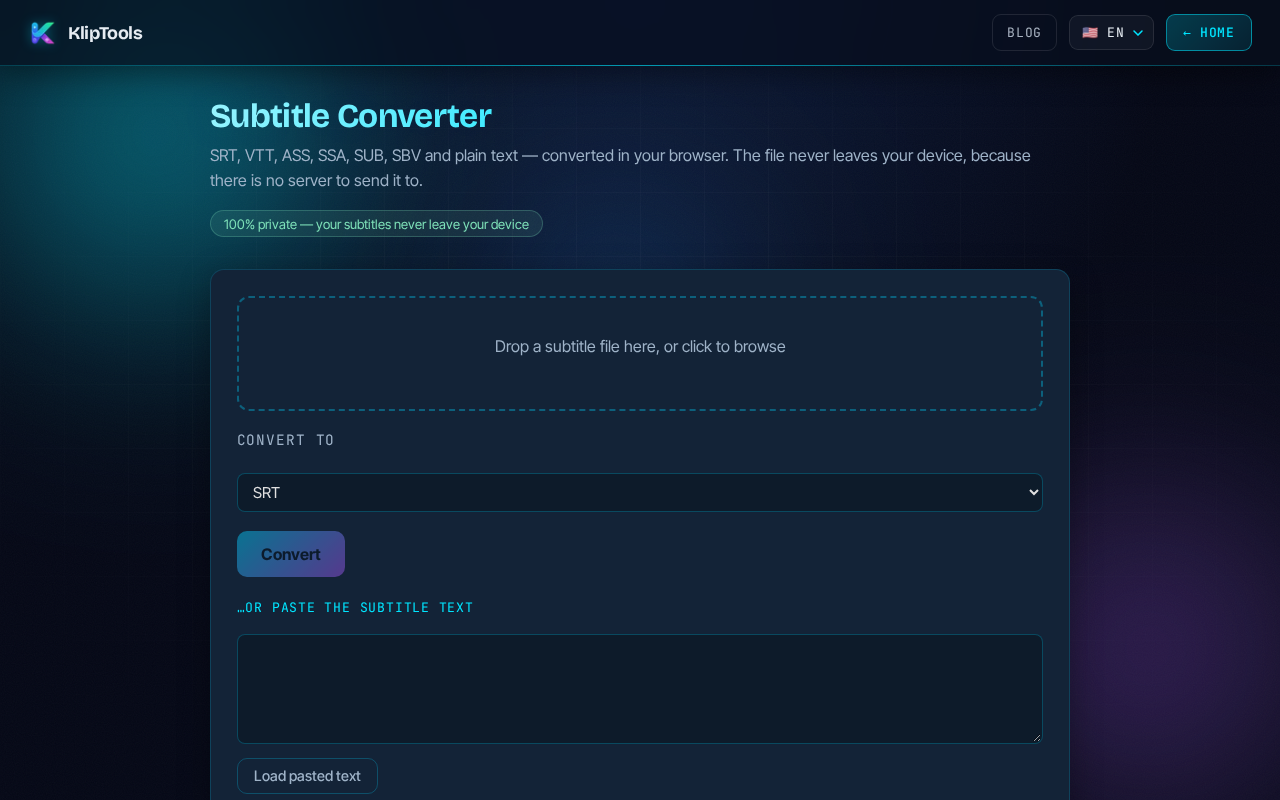The image size is (1280, 800).
Task: Expand the EN language selector
Action: pyautogui.click(x=1111, y=33)
